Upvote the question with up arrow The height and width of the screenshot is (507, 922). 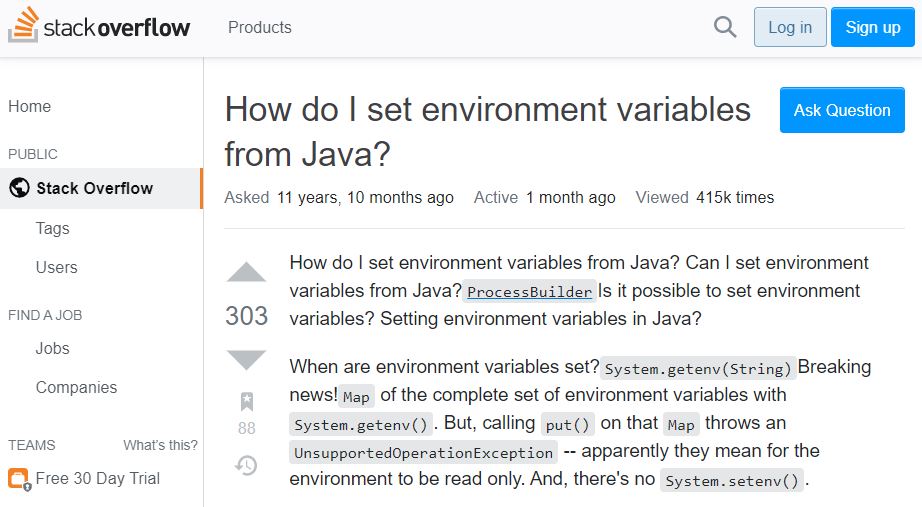coord(246,272)
